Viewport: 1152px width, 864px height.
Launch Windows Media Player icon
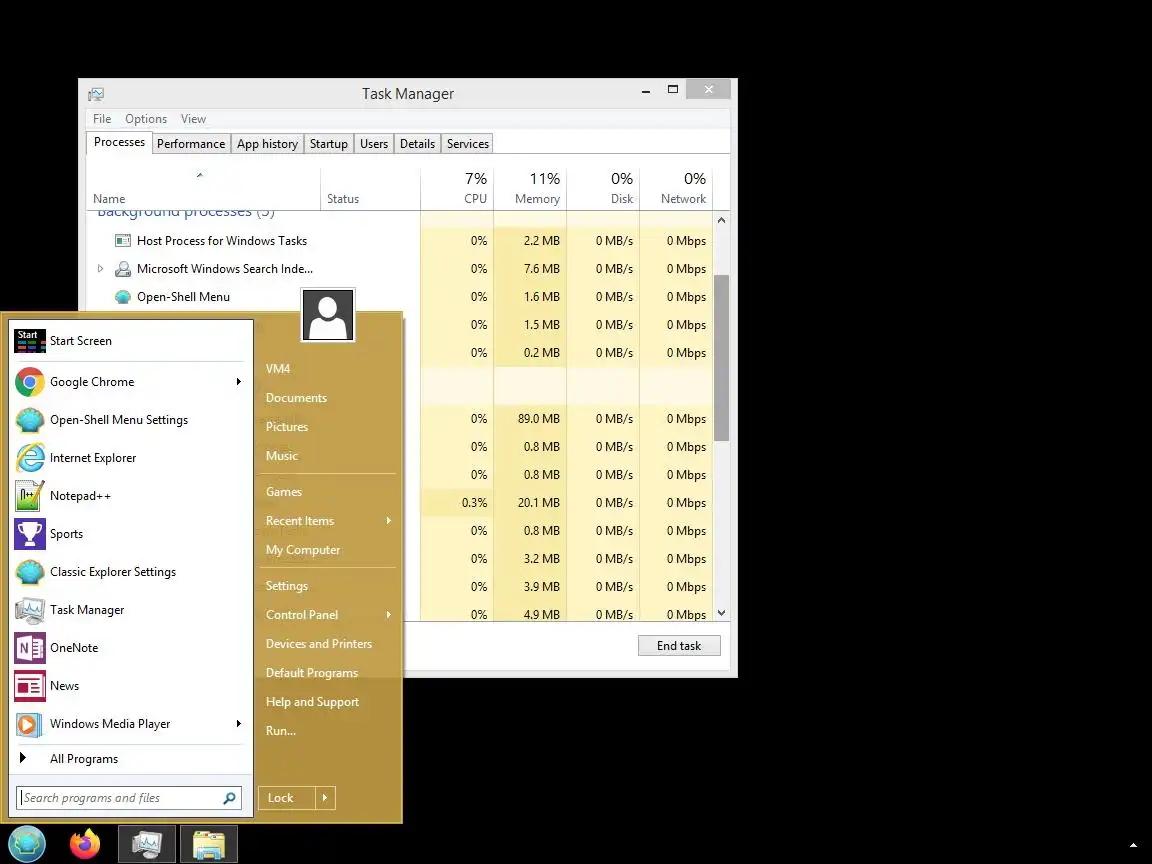pyautogui.click(x=30, y=724)
